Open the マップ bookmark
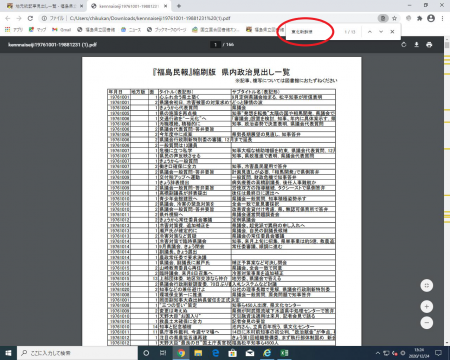Image resolution: width=450 pixels, height=360 pixels. (37, 30)
